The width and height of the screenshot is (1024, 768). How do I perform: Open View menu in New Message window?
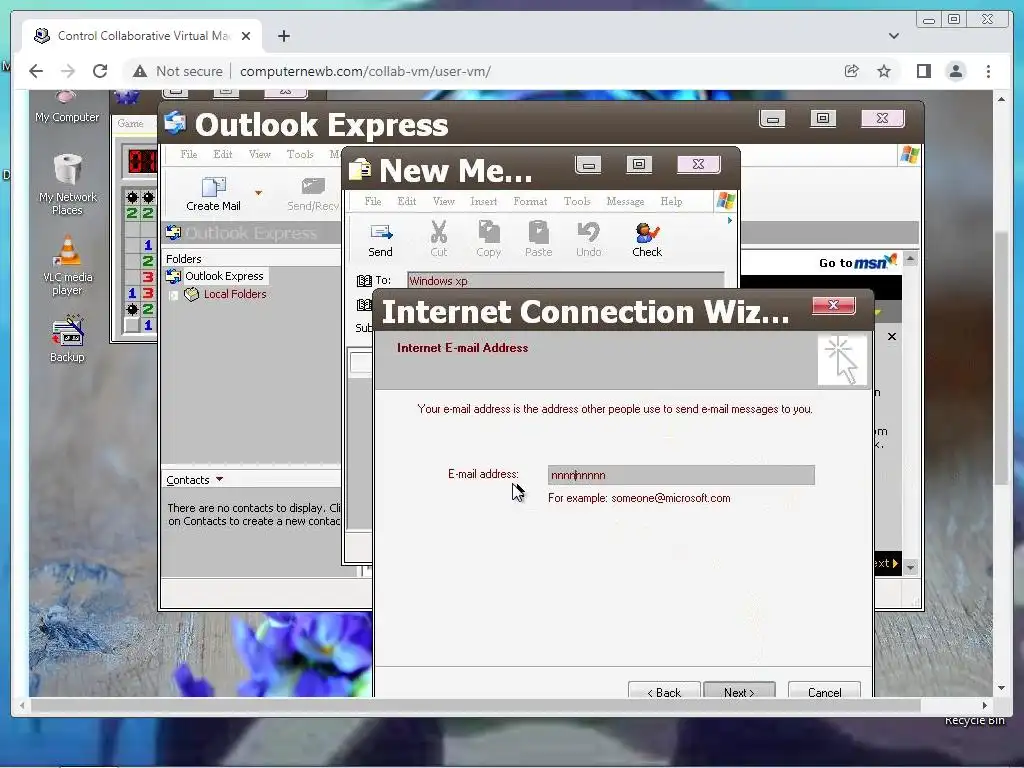443,201
